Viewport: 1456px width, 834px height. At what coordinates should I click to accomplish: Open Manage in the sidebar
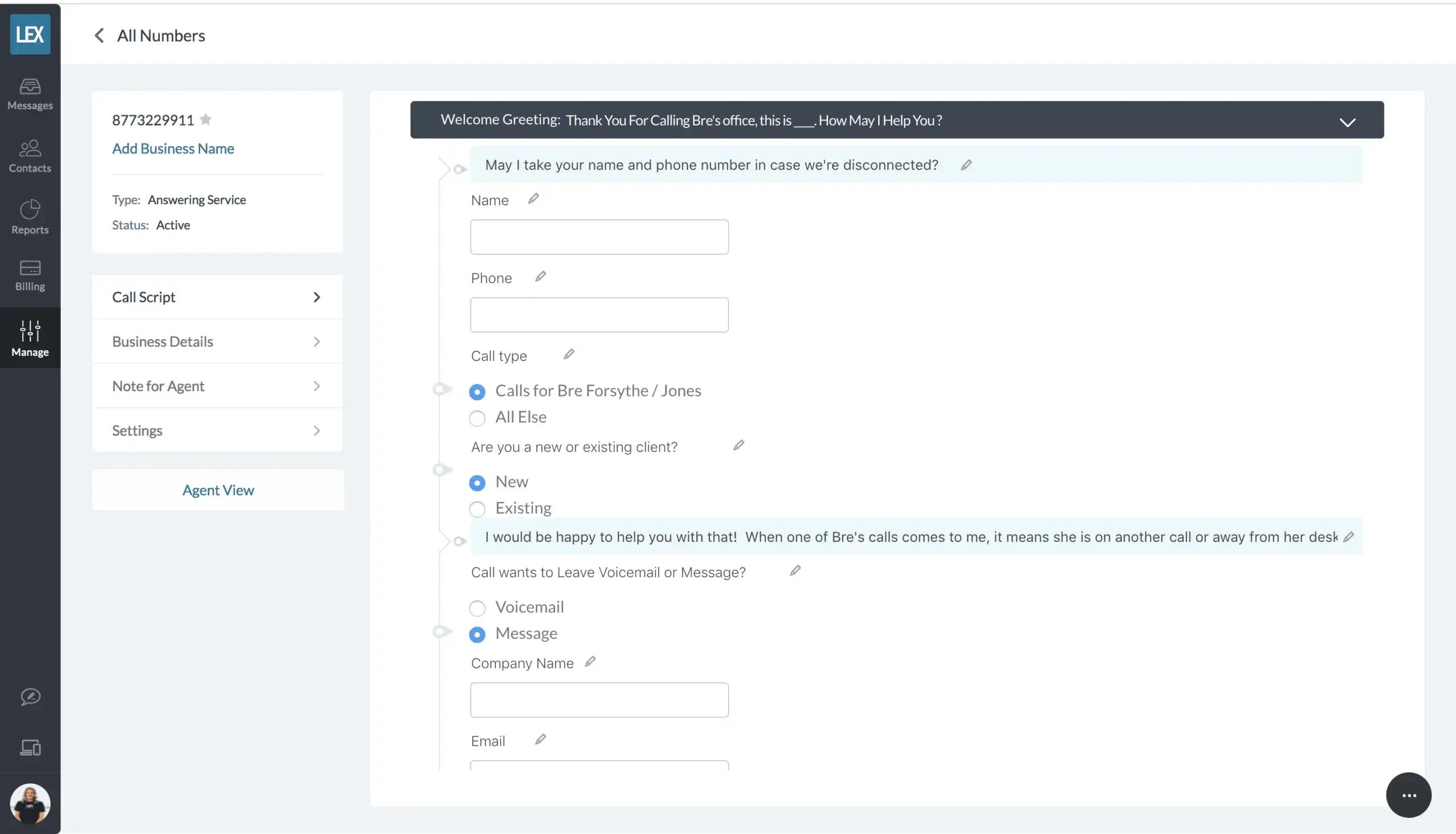pos(30,339)
